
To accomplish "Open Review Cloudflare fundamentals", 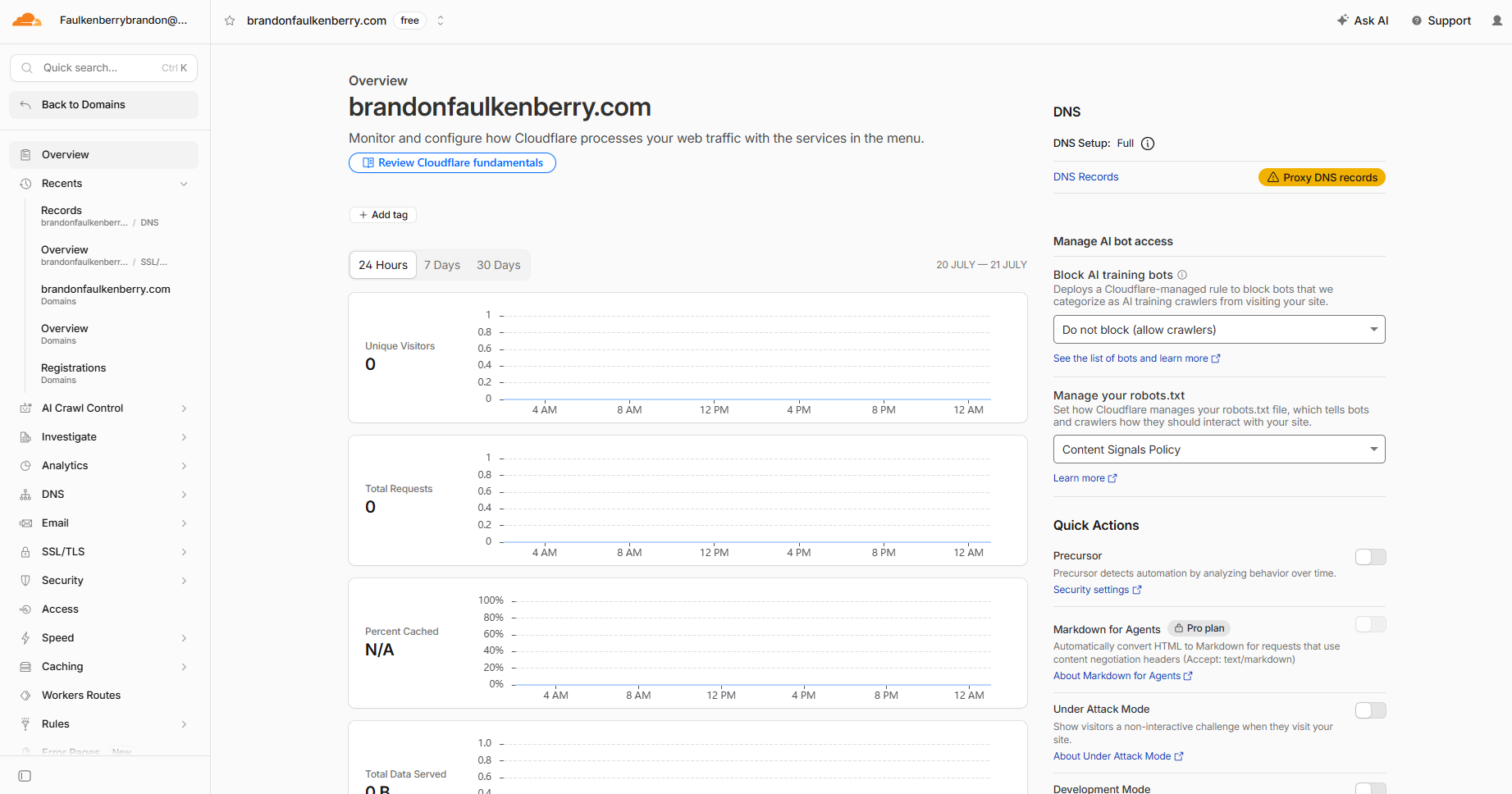I will (x=452, y=163).
